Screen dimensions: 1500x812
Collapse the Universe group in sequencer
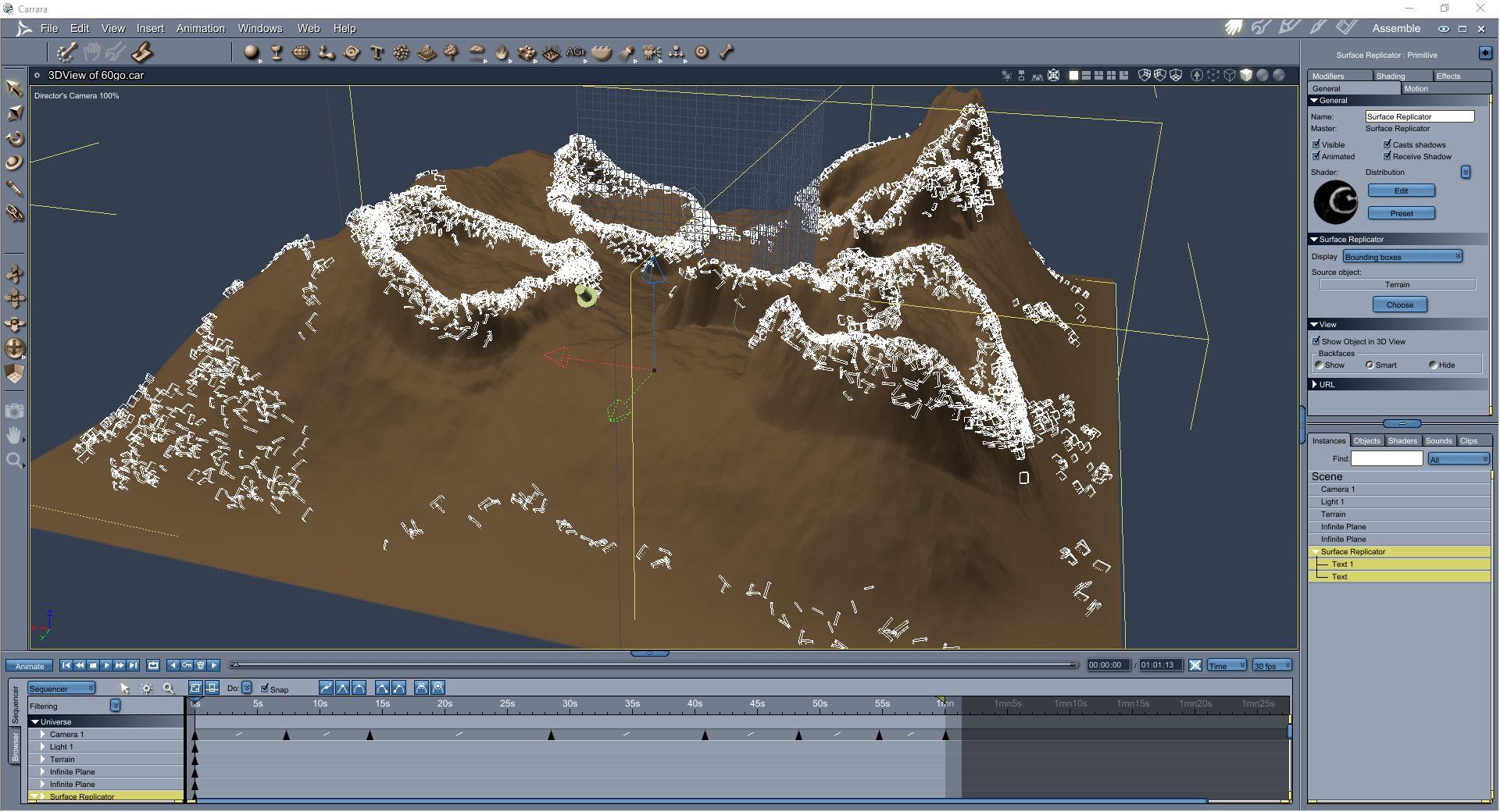pyautogui.click(x=35, y=721)
